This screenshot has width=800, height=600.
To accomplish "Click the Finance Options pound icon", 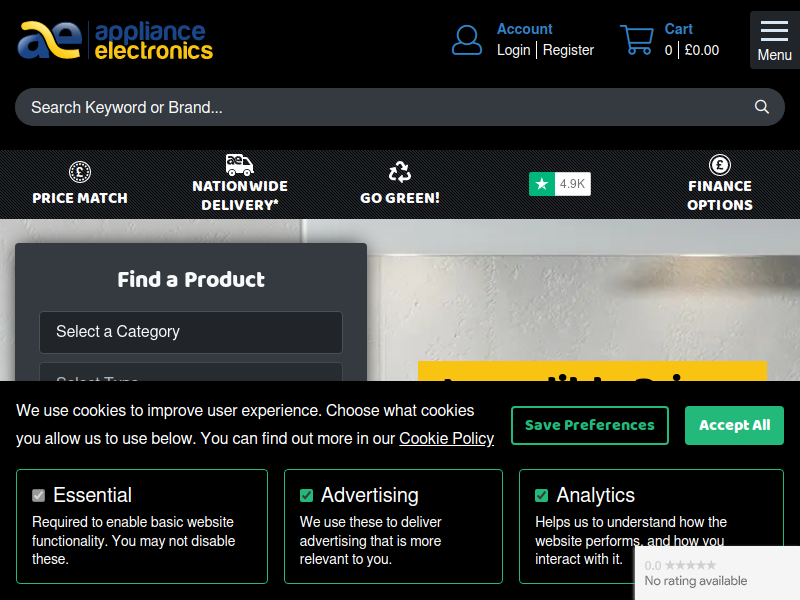I will point(719,165).
